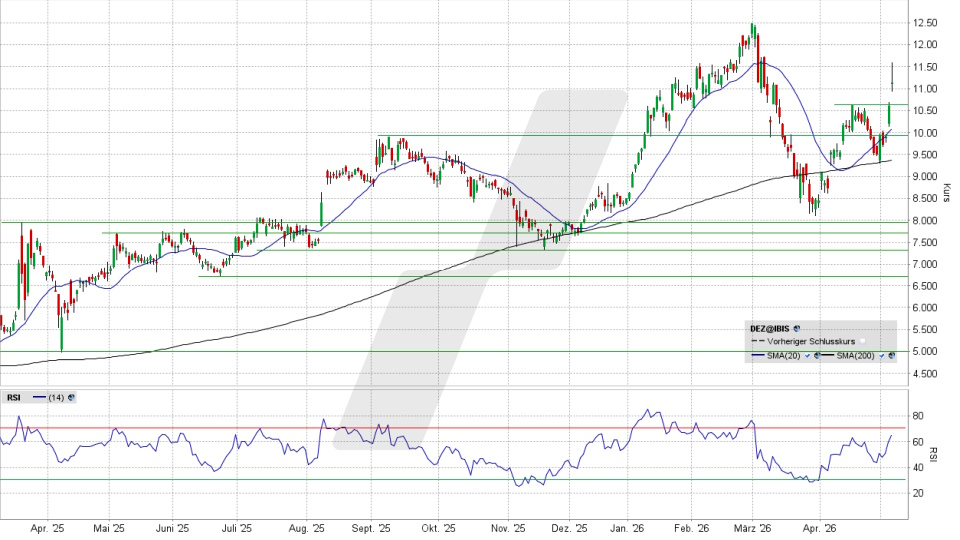Click the Kurs axis title
Screen dimensions: 960x540
[947, 193]
